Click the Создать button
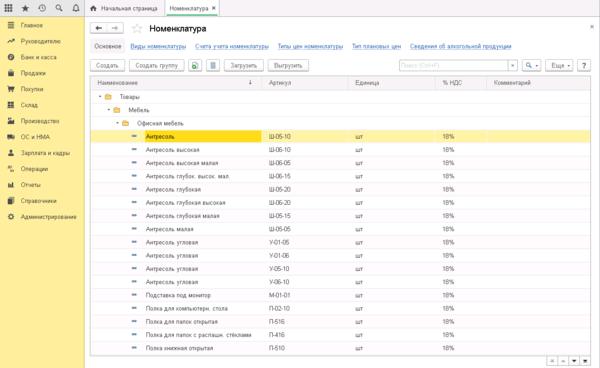Screen dimensions: 600x368 [x=107, y=65]
